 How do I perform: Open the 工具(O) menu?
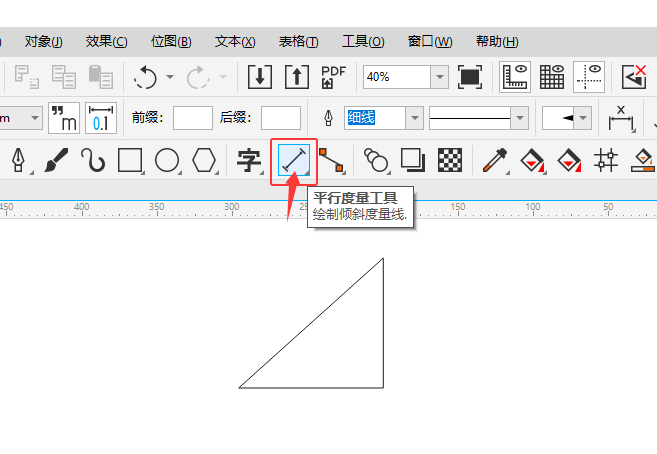tap(363, 41)
